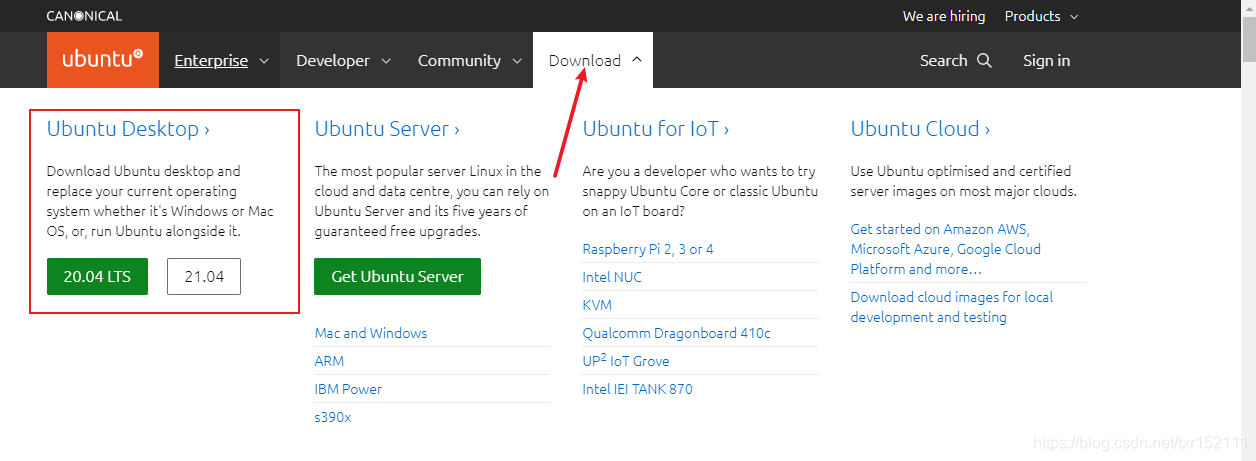The image size is (1256, 461).
Task: Open Raspberry Pi 2, 3 or 4 link
Action: click(648, 249)
